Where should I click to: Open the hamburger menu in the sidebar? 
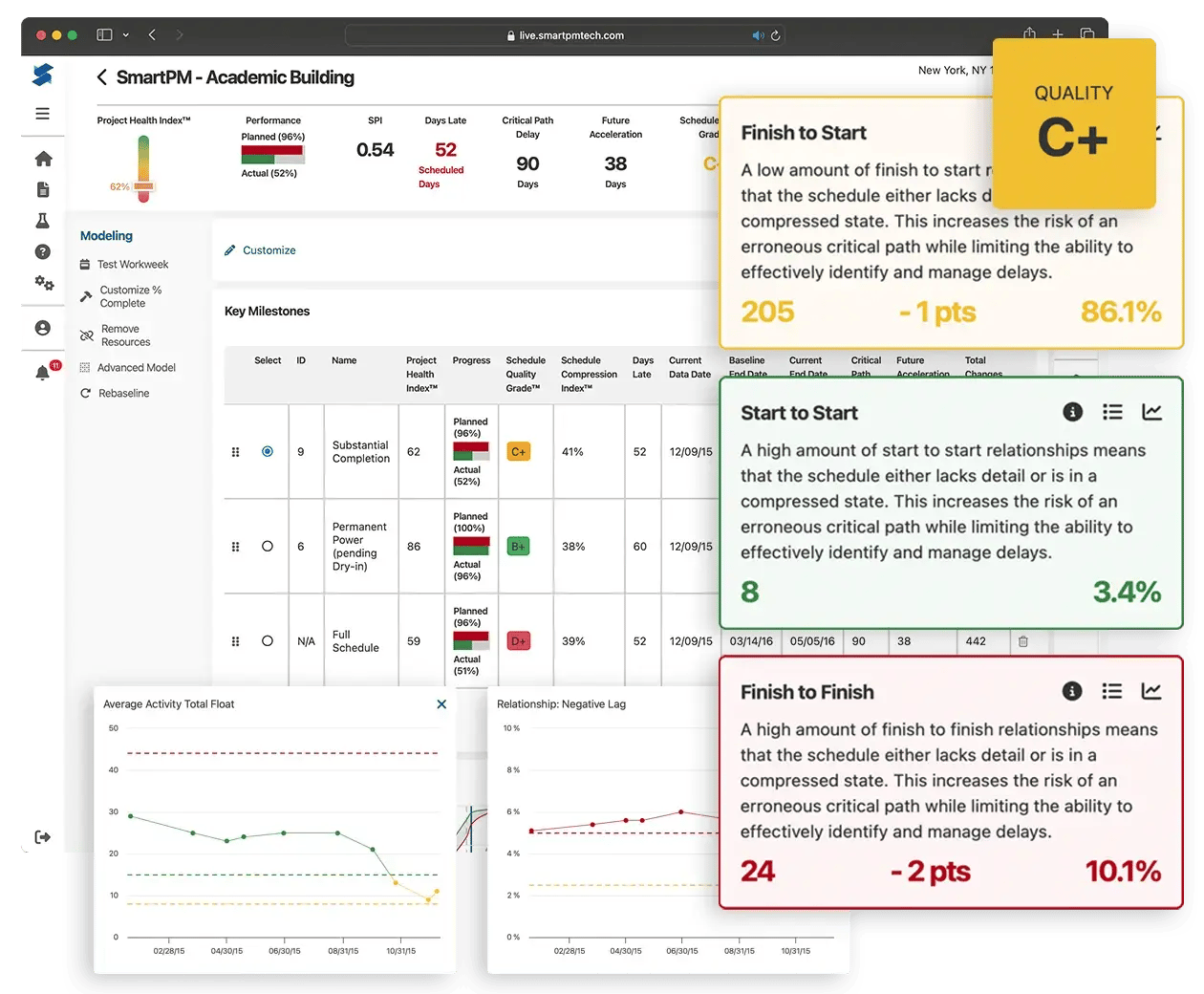[x=42, y=113]
